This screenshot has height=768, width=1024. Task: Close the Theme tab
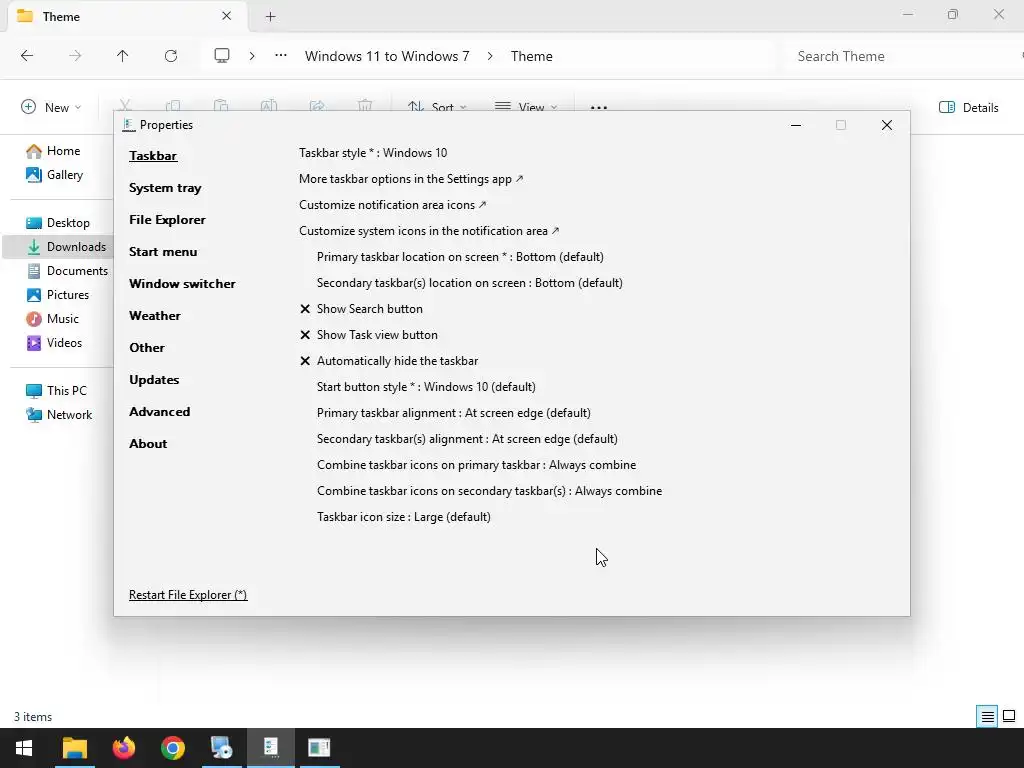point(227,16)
